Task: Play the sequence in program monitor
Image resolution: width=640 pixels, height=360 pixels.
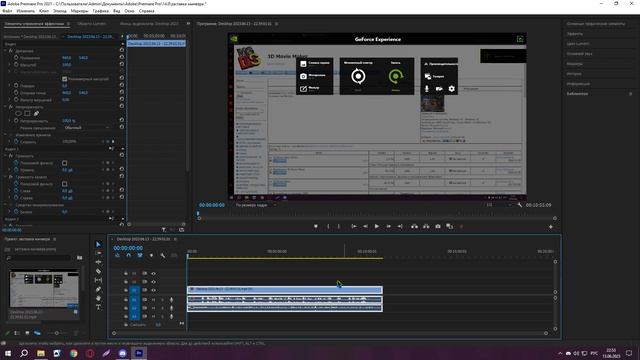Action: 377,226
